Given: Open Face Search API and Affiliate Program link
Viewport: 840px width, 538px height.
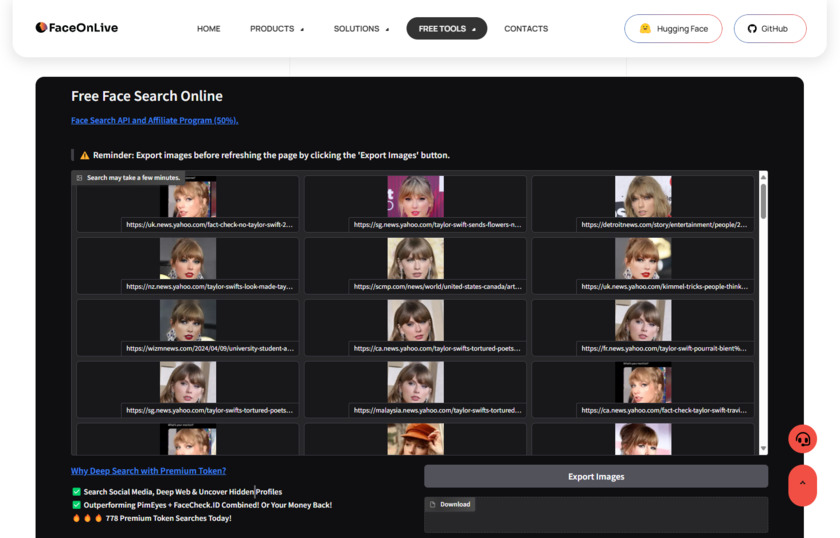Looking at the screenshot, I should click(154, 120).
